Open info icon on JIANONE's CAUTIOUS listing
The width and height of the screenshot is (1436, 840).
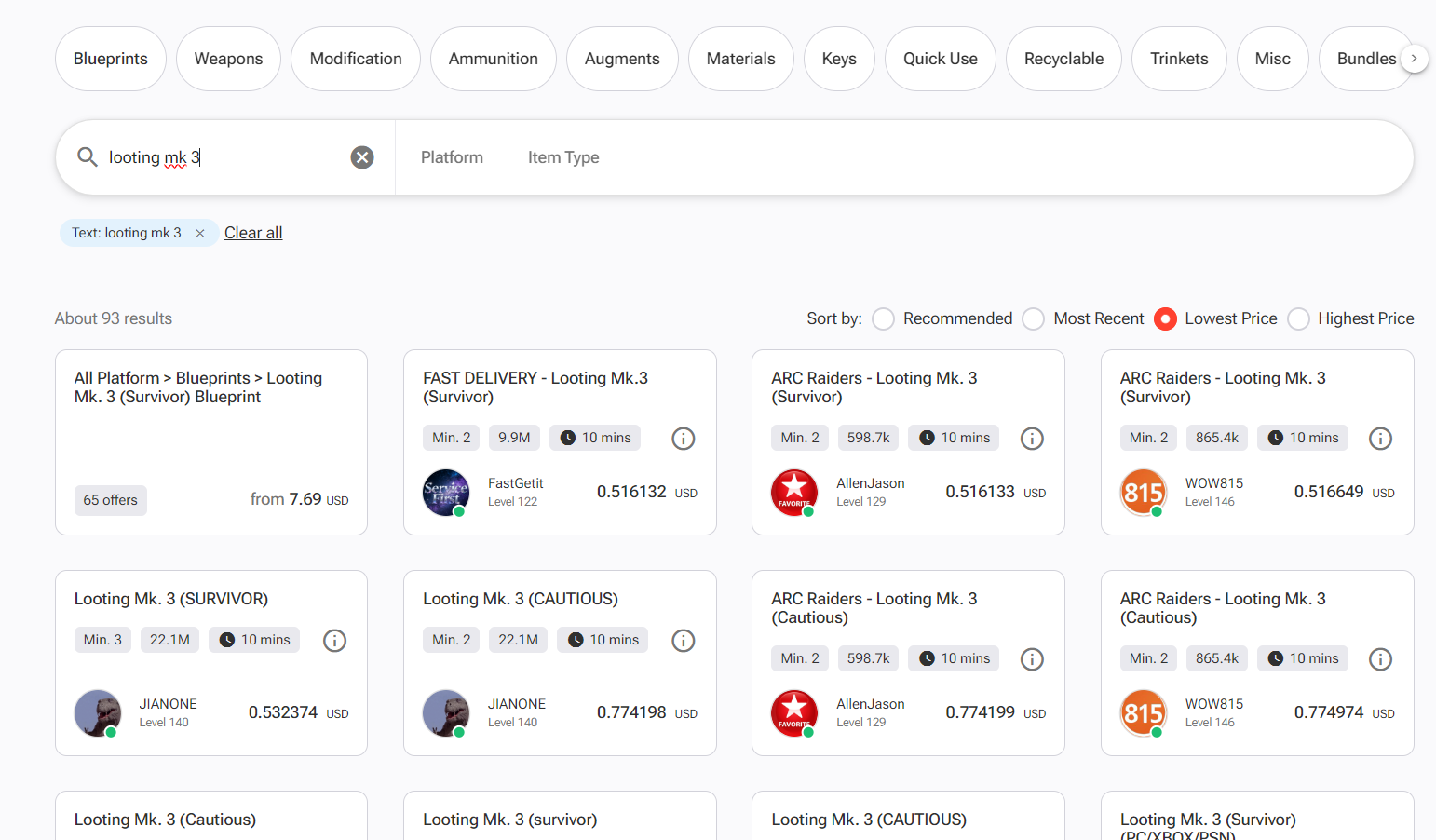(684, 641)
